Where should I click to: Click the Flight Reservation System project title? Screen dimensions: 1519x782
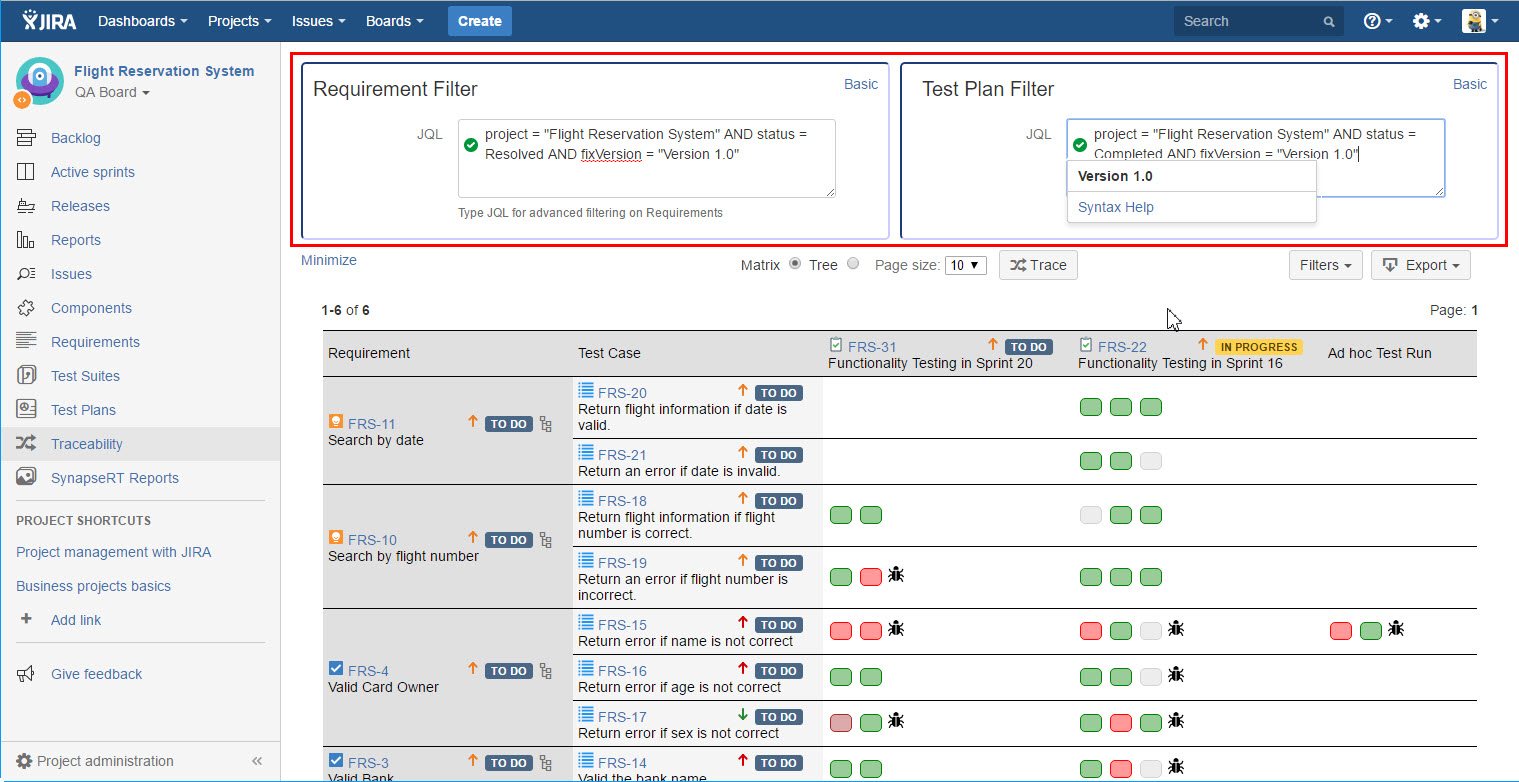click(x=164, y=71)
